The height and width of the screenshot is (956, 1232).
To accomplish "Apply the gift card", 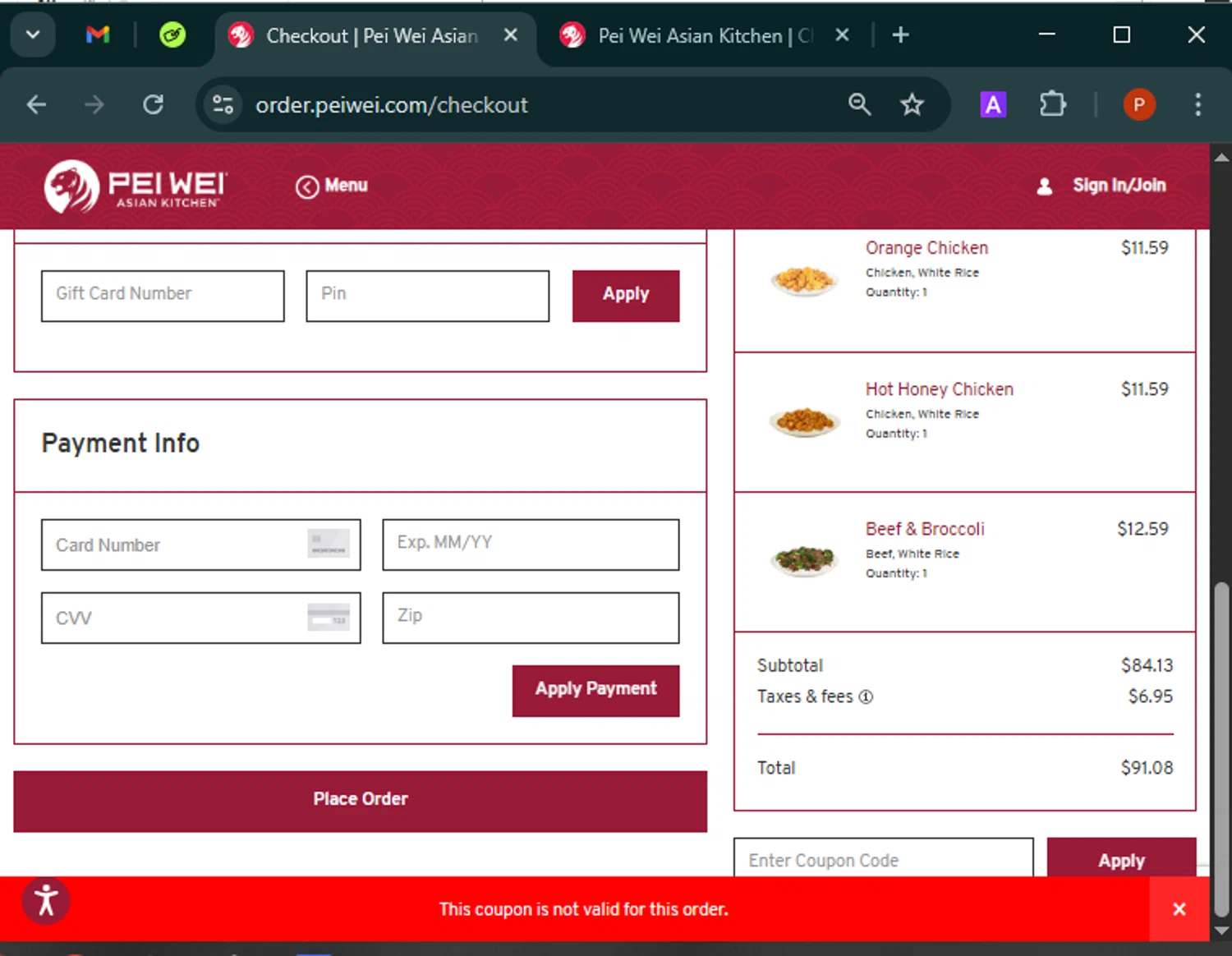I will [626, 296].
